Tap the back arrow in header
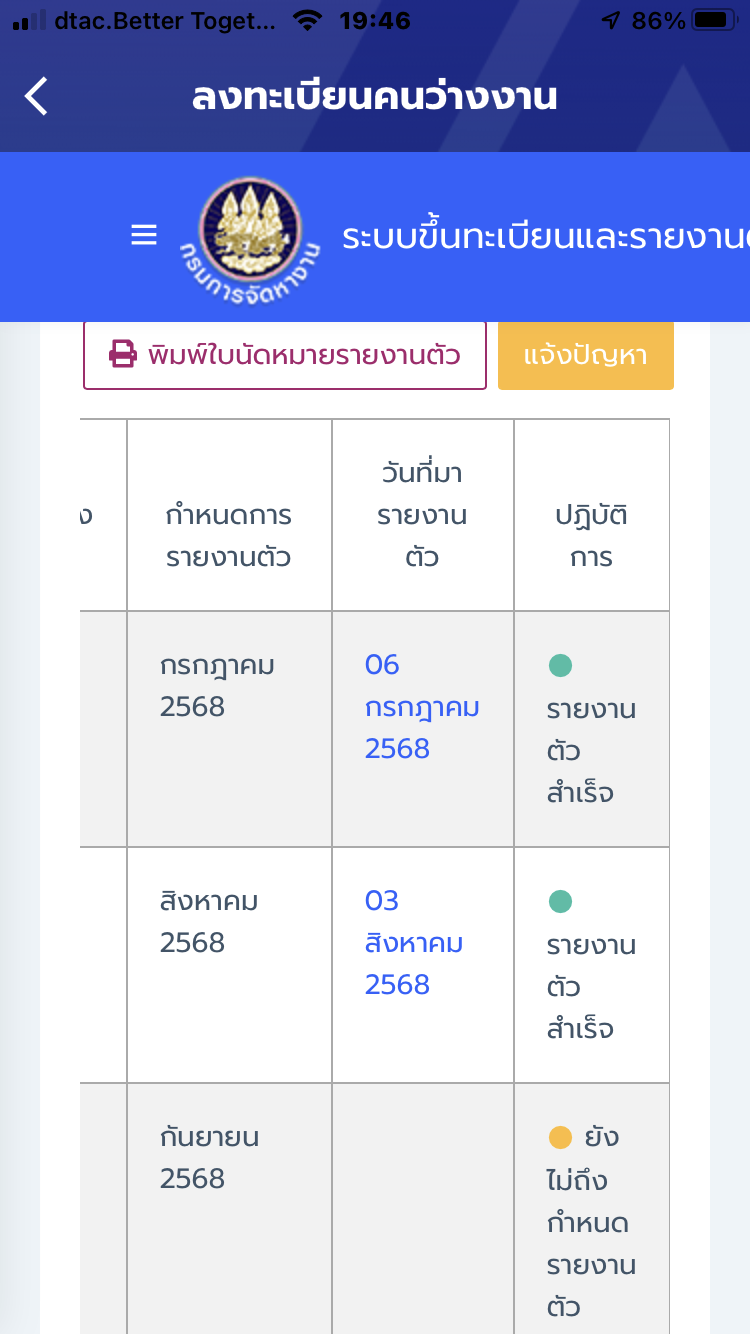The image size is (750, 1334). pos(36,97)
